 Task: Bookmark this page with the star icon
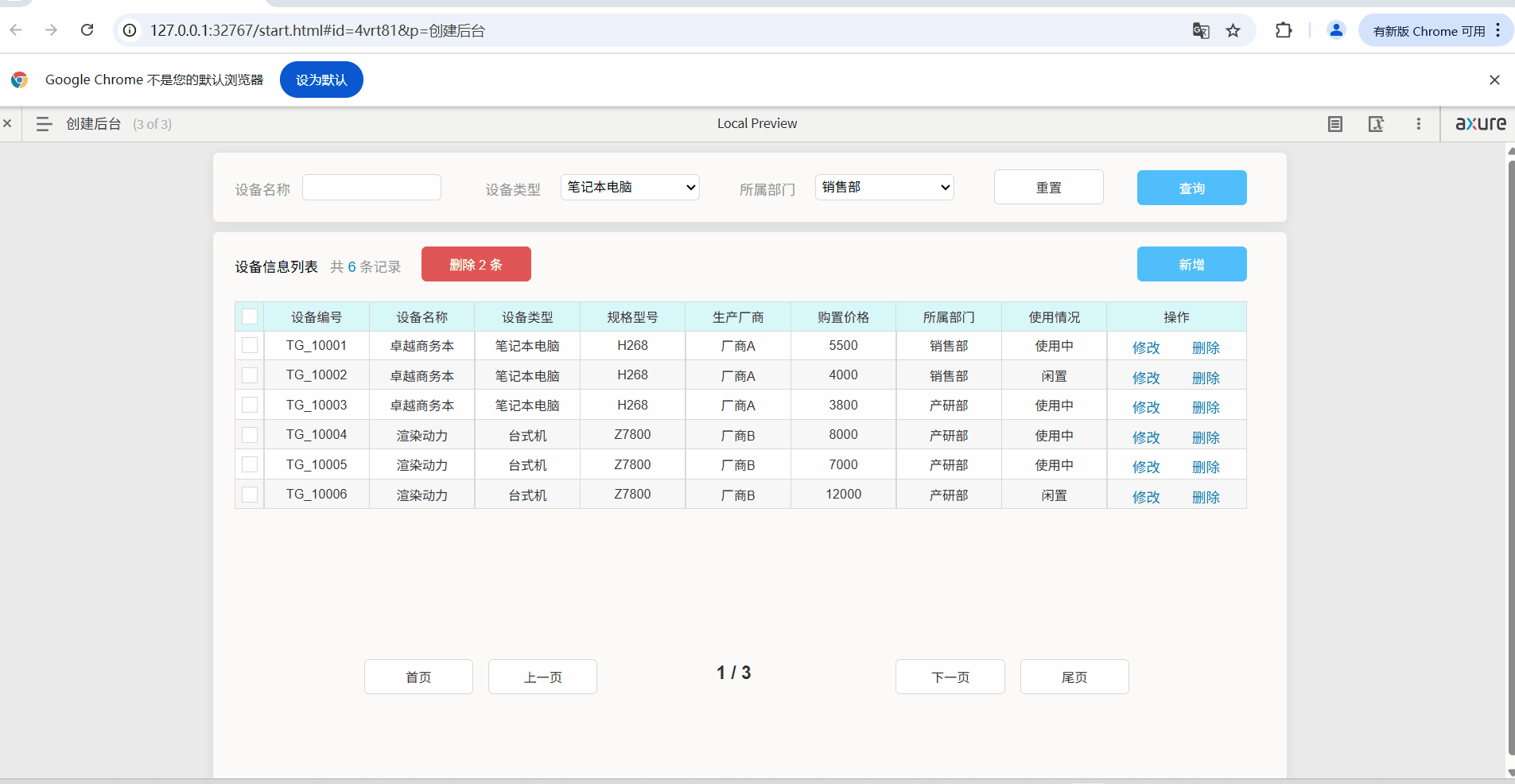pyautogui.click(x=1233, y=30)
